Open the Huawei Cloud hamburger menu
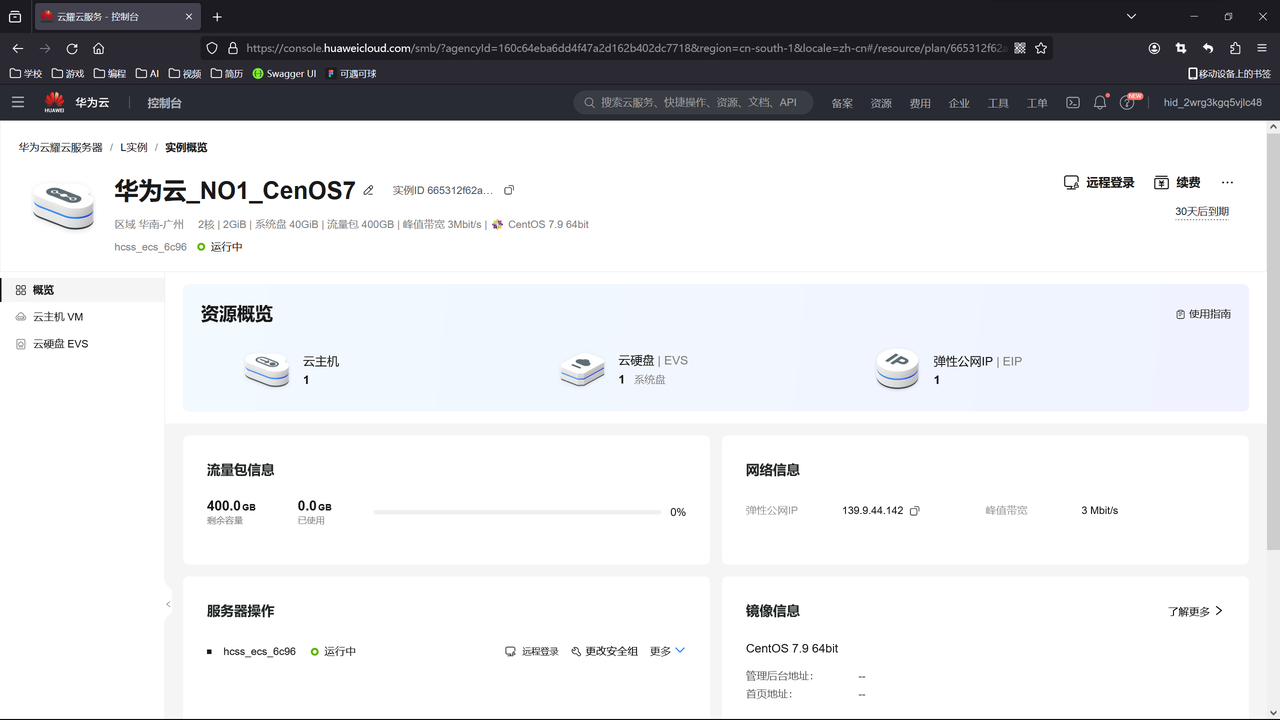The image size is (1280, 720). point(18,102)
